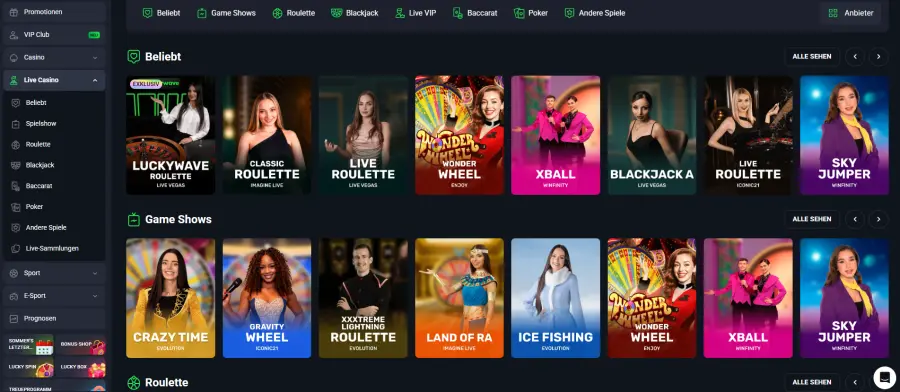Click the Blackjack cards icon in sidebar submenu
This screenshot has height=392, width=900.
click(x=16, y=165)
